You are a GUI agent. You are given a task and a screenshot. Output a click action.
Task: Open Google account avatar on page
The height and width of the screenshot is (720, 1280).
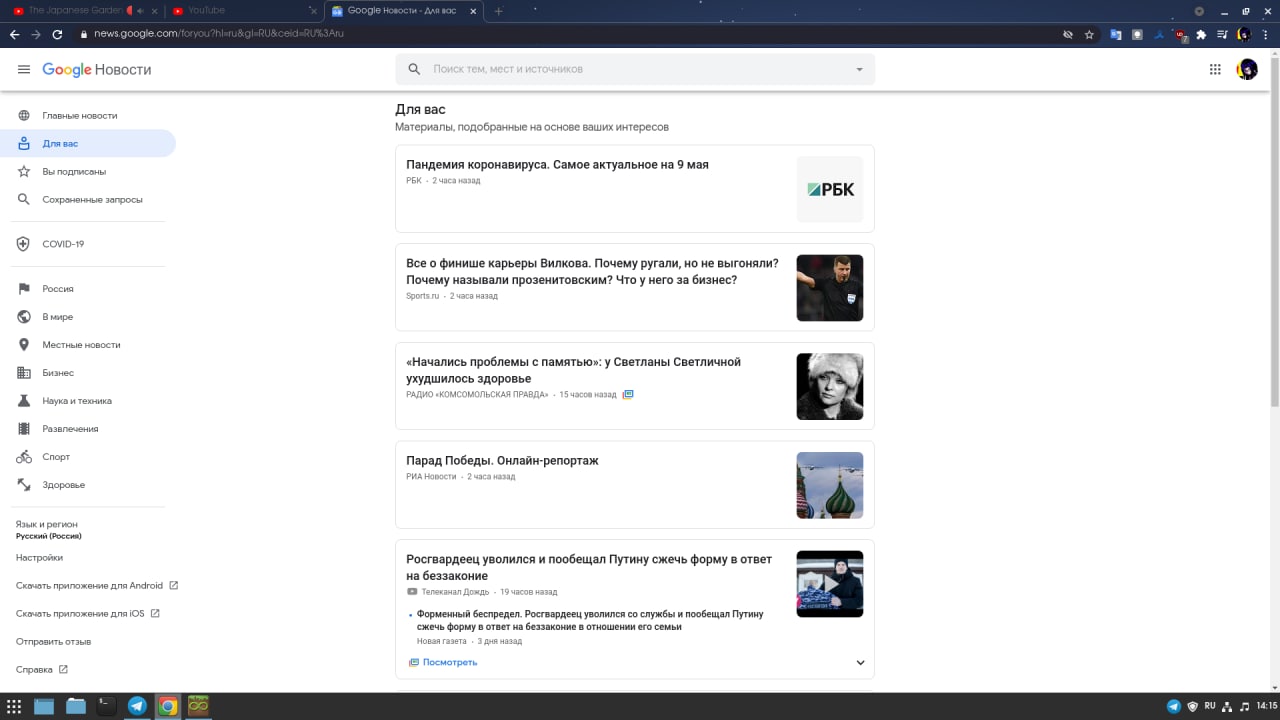[x=1247, y=69]
